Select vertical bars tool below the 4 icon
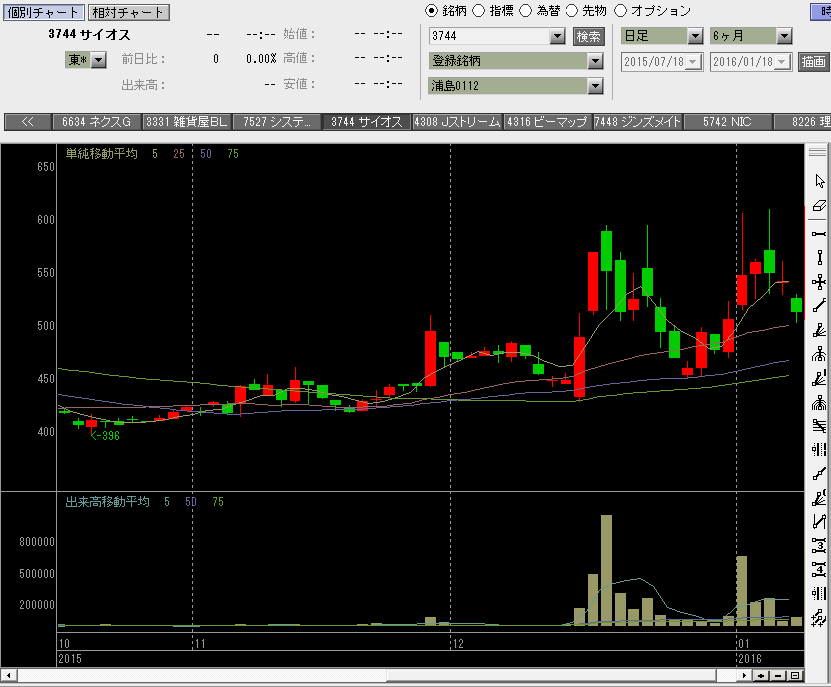Viewport: 831px width, 687px height. click(x=819, y=594)
